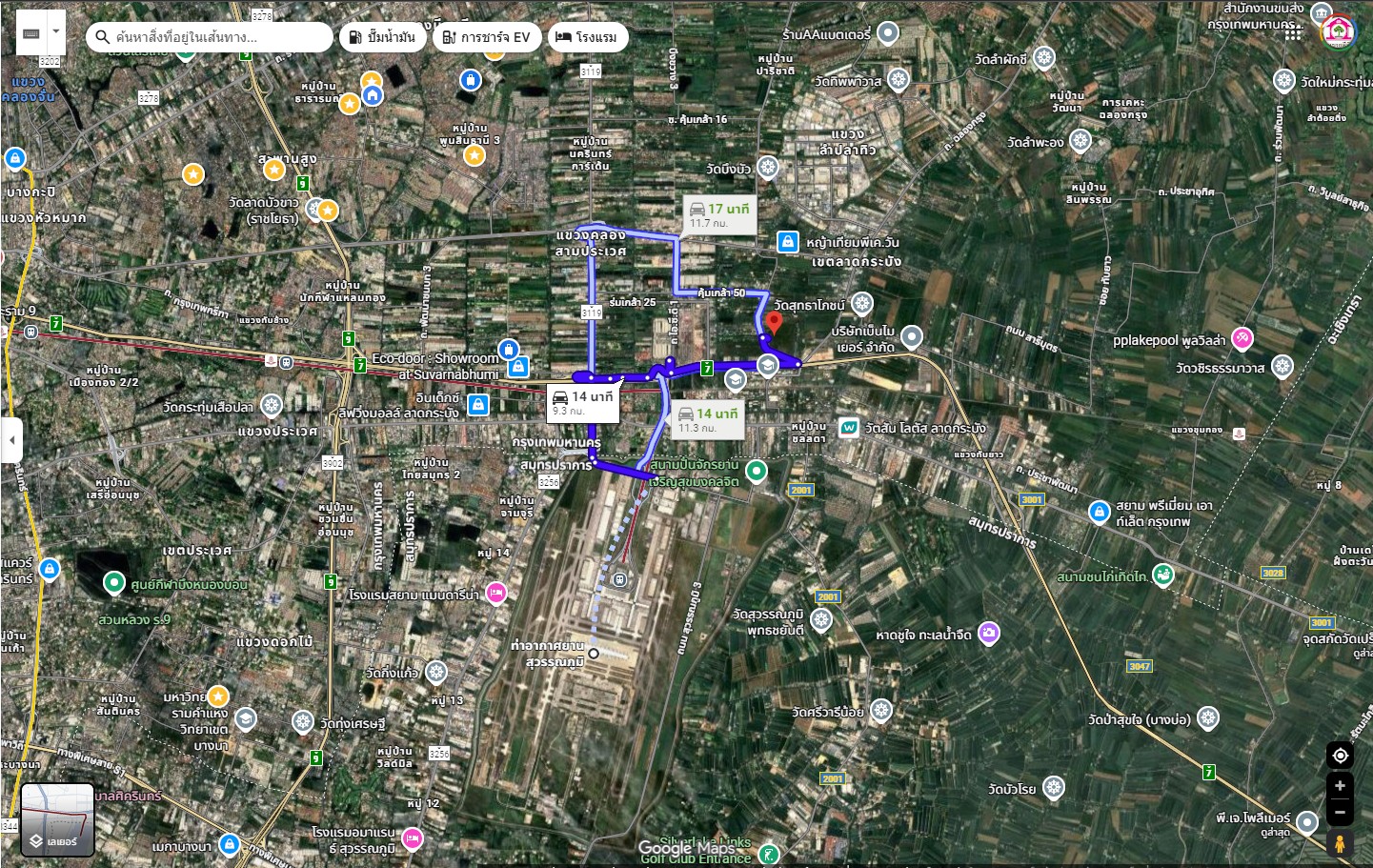Select the 14 นาที 9.3 กม. route
Image resolution: width=1373 pixels, height=868 pixels.
click(583, 402)
